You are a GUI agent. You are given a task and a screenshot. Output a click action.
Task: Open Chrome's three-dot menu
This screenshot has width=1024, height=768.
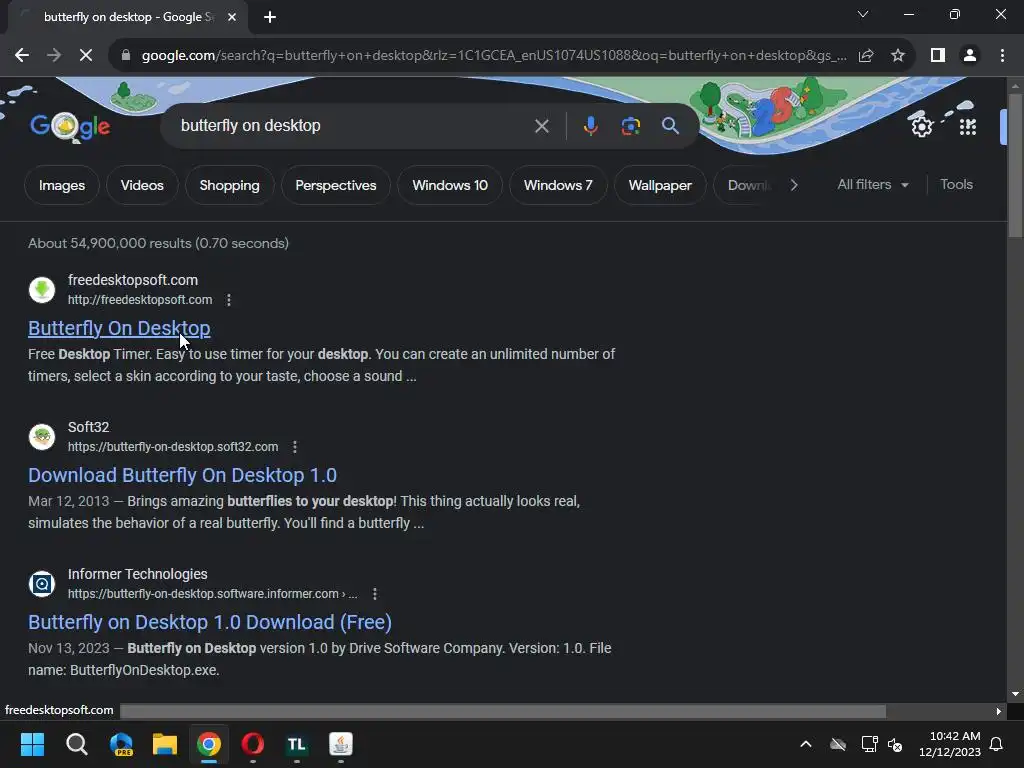(x=1002, y=56)
